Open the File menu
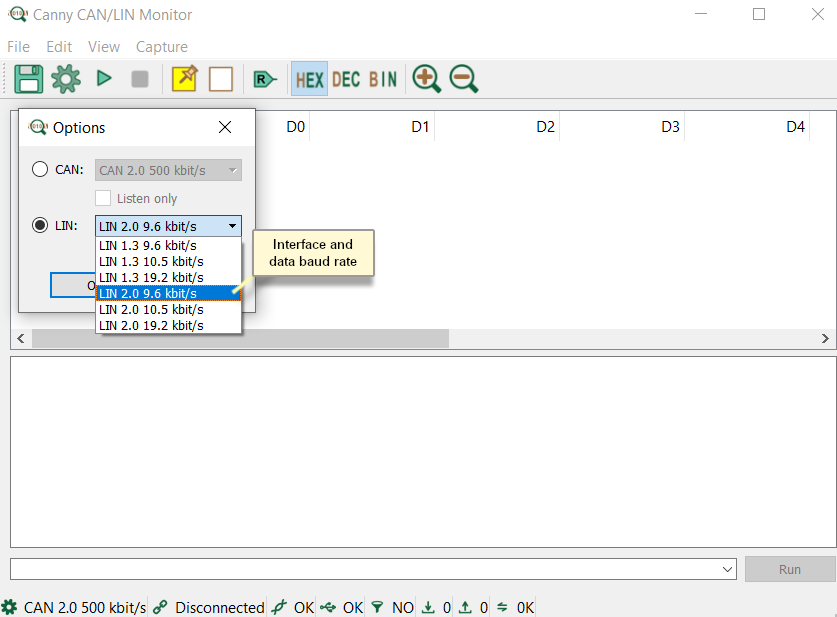 pyautogui.click(x=18, y=47)
